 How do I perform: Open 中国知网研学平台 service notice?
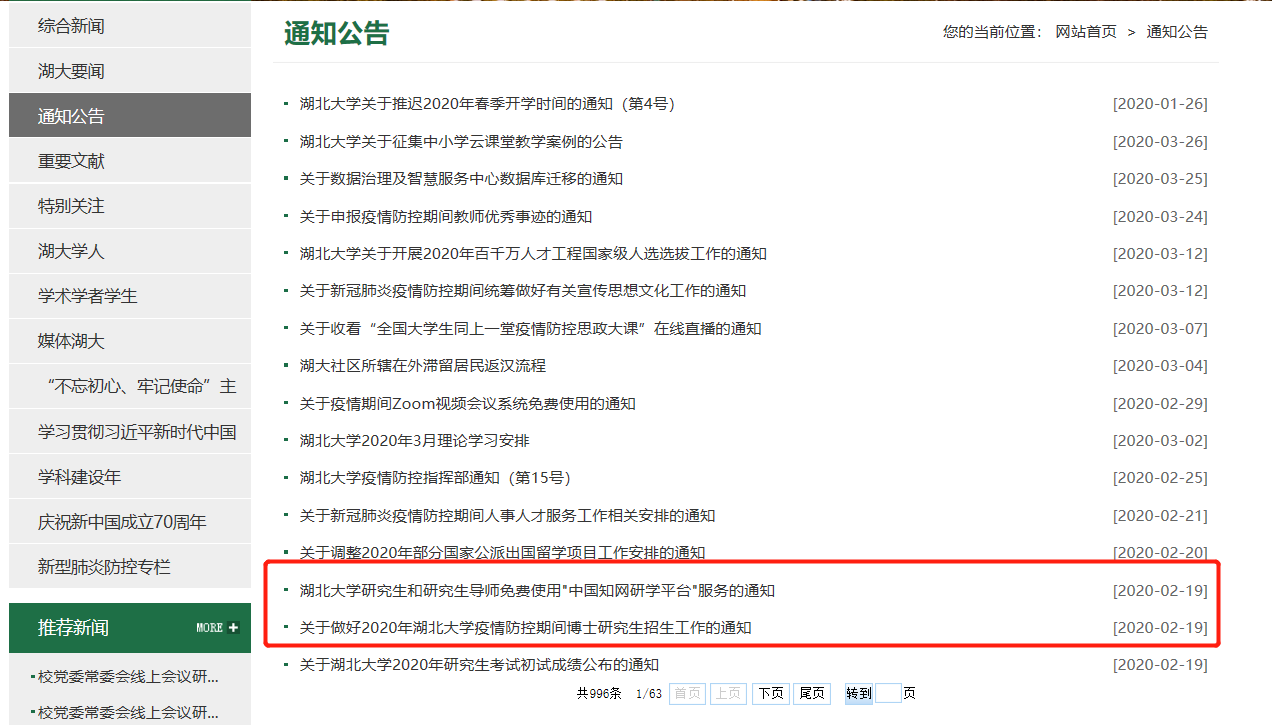[537, 591]
